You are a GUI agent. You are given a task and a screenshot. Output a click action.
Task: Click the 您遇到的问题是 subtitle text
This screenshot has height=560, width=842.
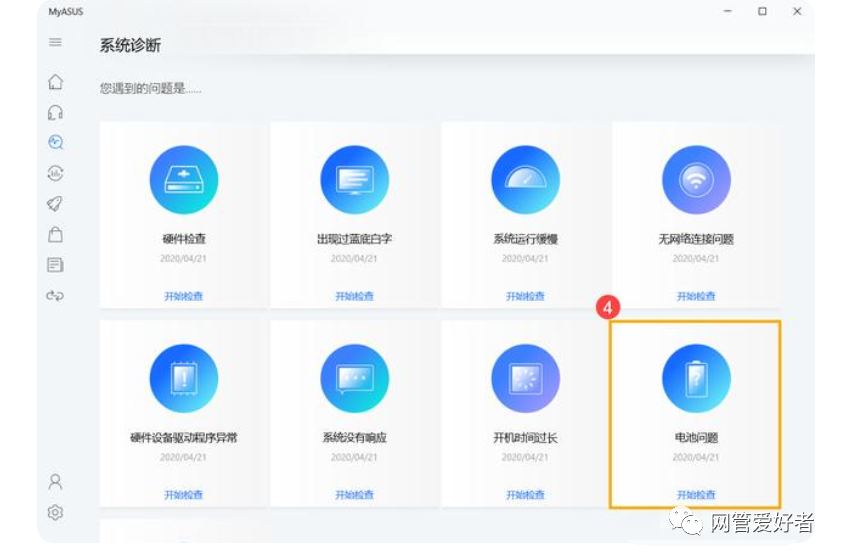coord(150,89)
